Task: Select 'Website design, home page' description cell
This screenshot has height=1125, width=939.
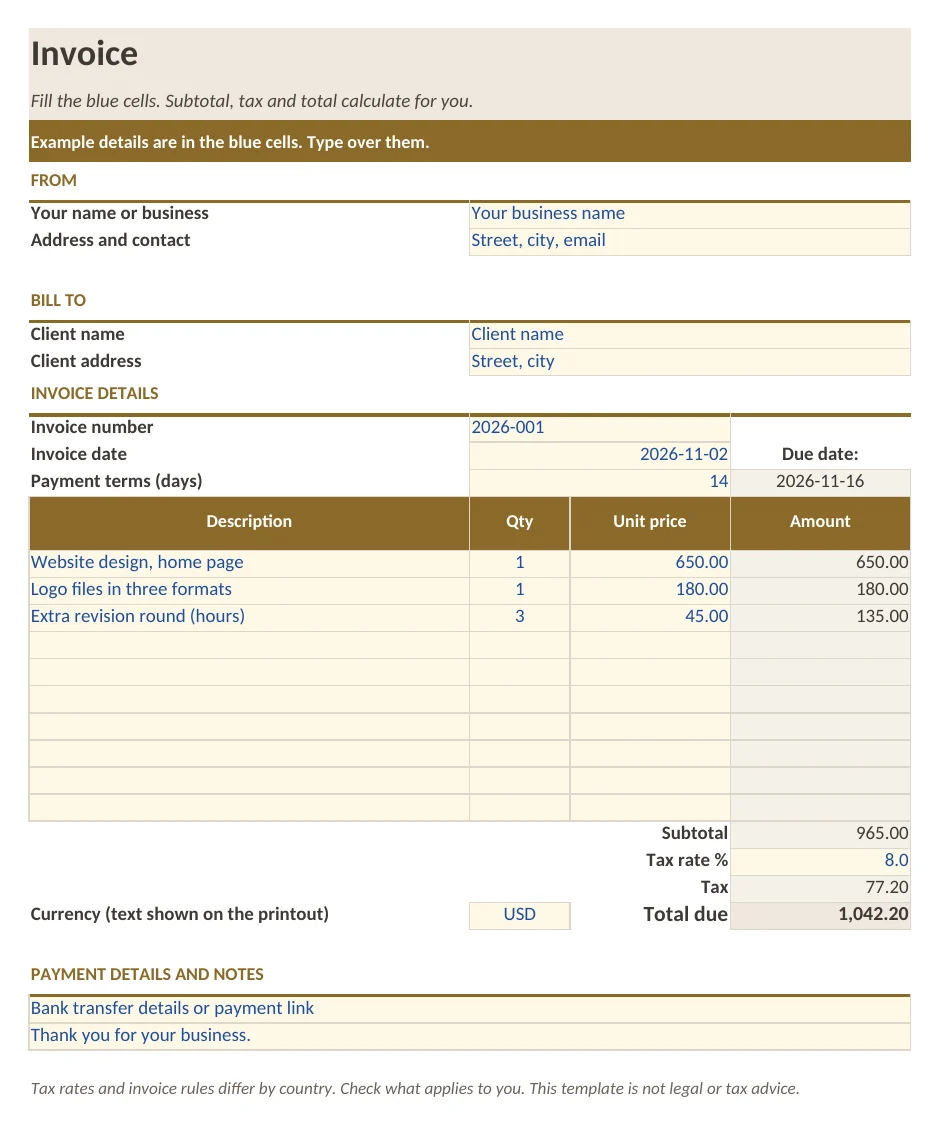Action: point(249,563)
